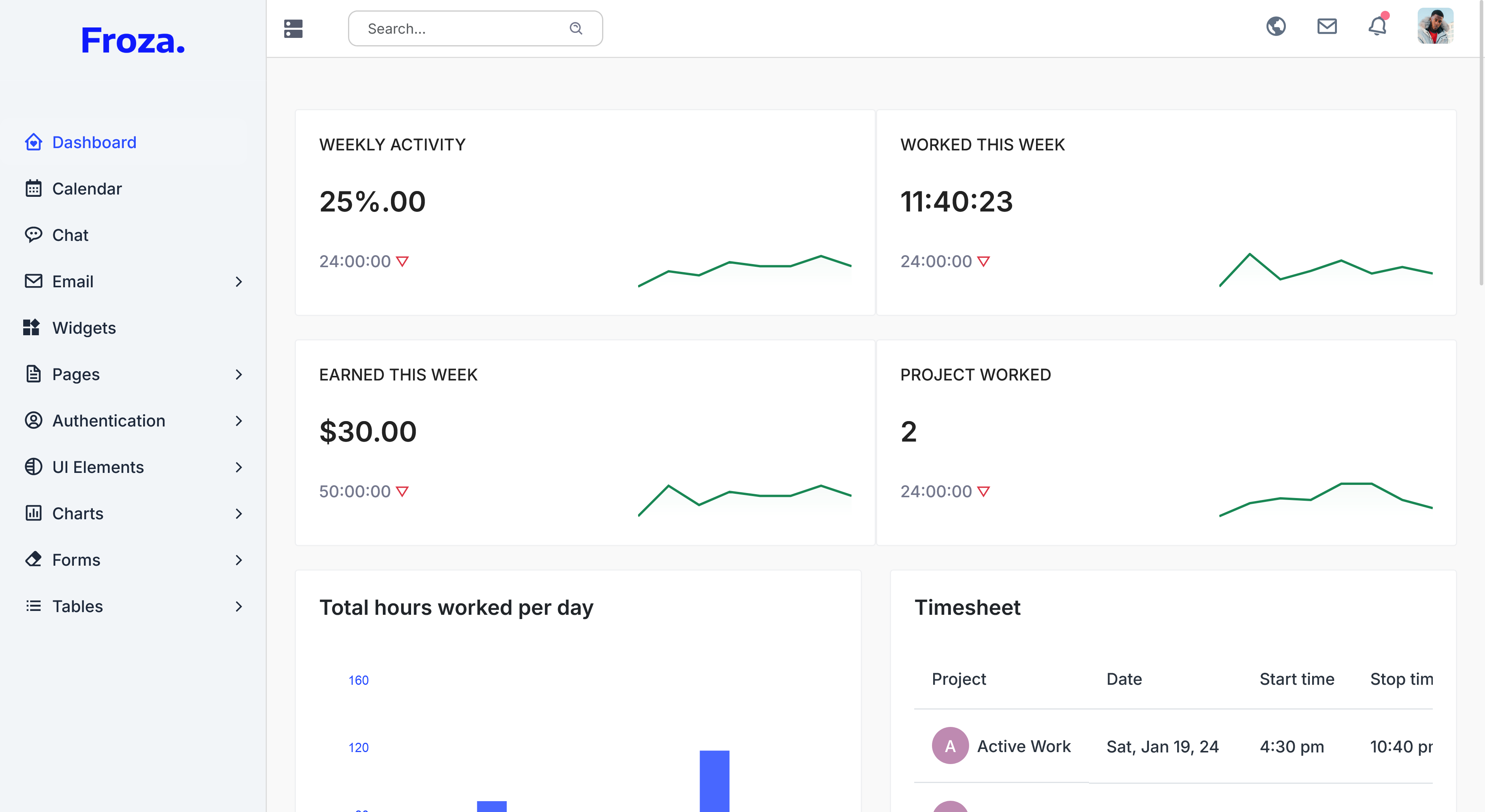Click the Froza logo link
Screen dimensions: 1485x812
pyautogui.click(x=133, y=40)
